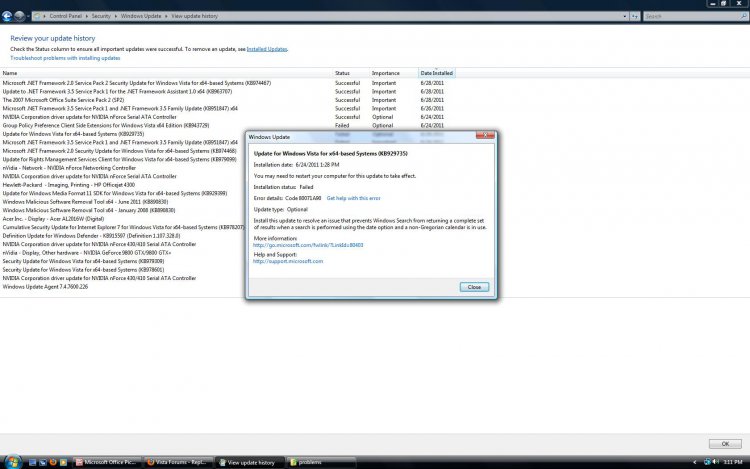Select .NET Framework 2.0 Security Update KB974468 row
This screenshot has height=469, width=750.
point(120,151)
